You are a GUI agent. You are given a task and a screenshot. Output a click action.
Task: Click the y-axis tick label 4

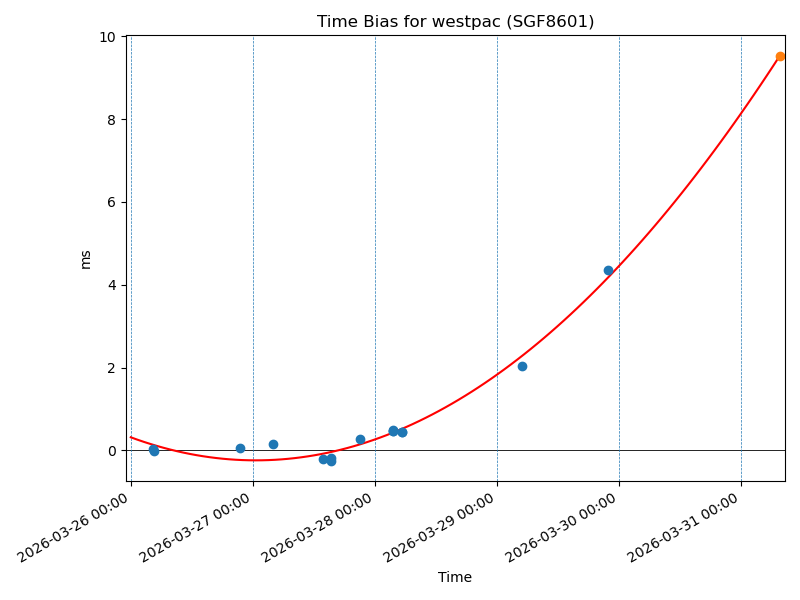112,286
